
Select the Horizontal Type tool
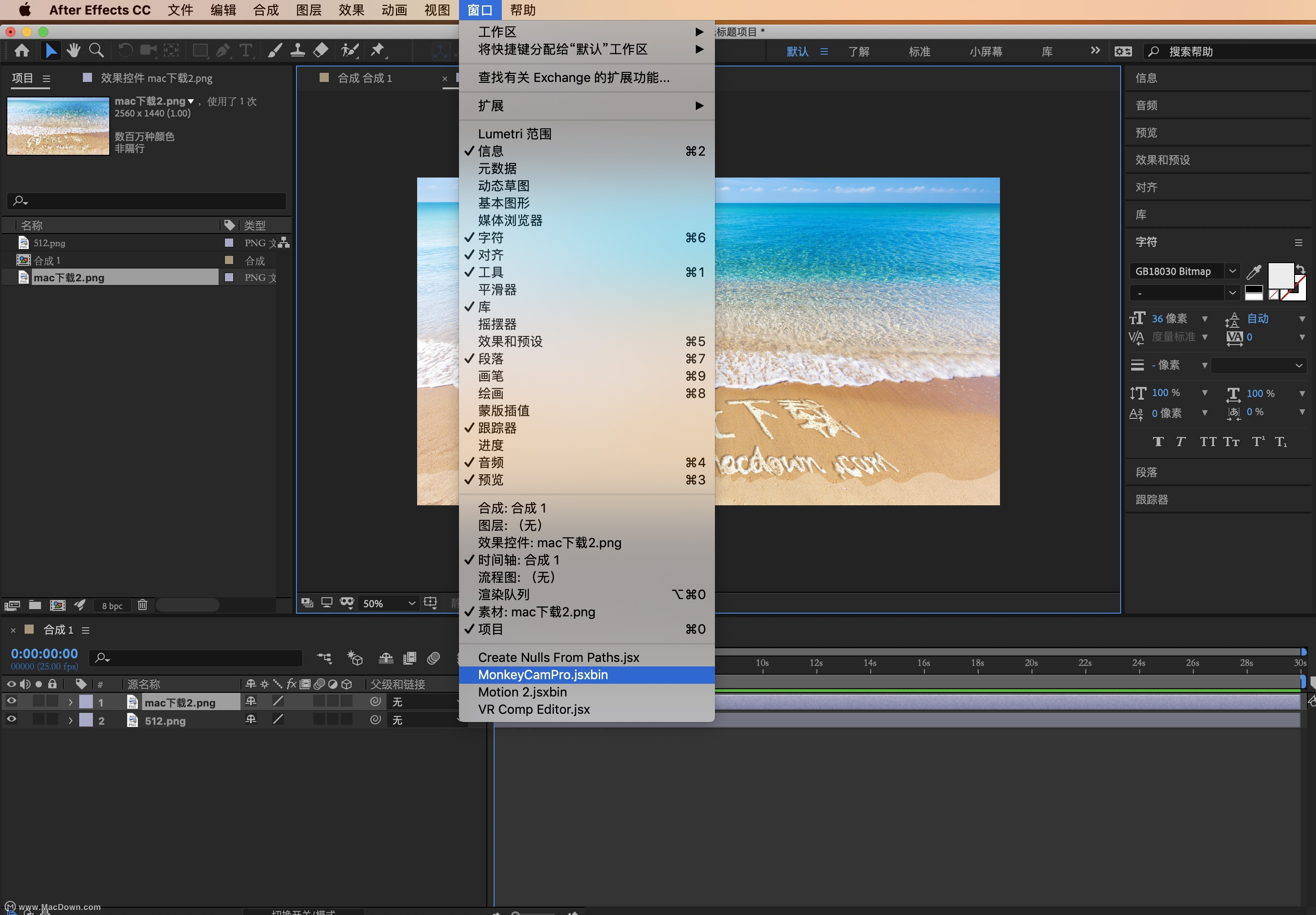[245, 51]
